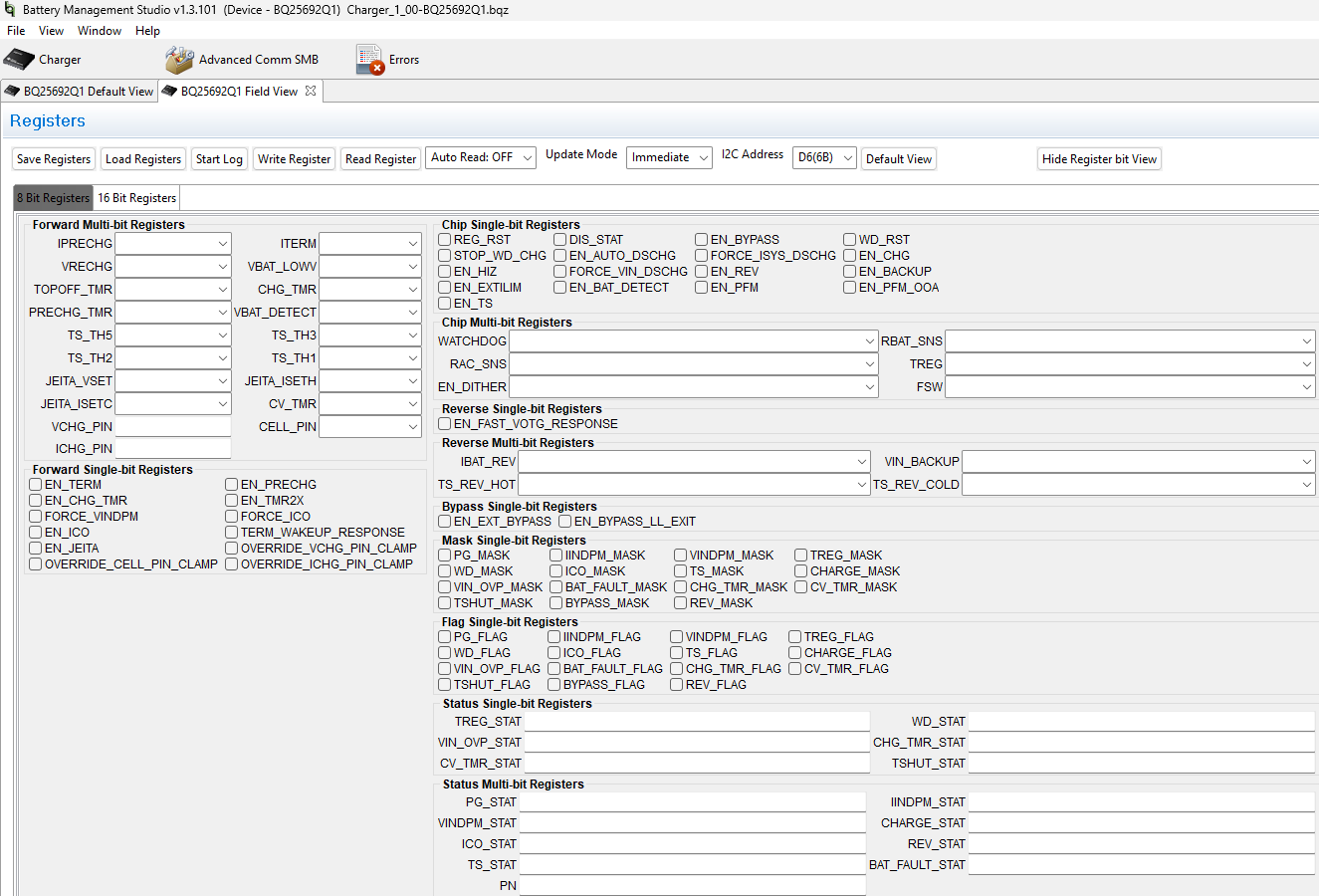Click the Hide Register bit View button
Image resolution: width=1319 pixels, height=896 pixels.
coord(1099,158)
